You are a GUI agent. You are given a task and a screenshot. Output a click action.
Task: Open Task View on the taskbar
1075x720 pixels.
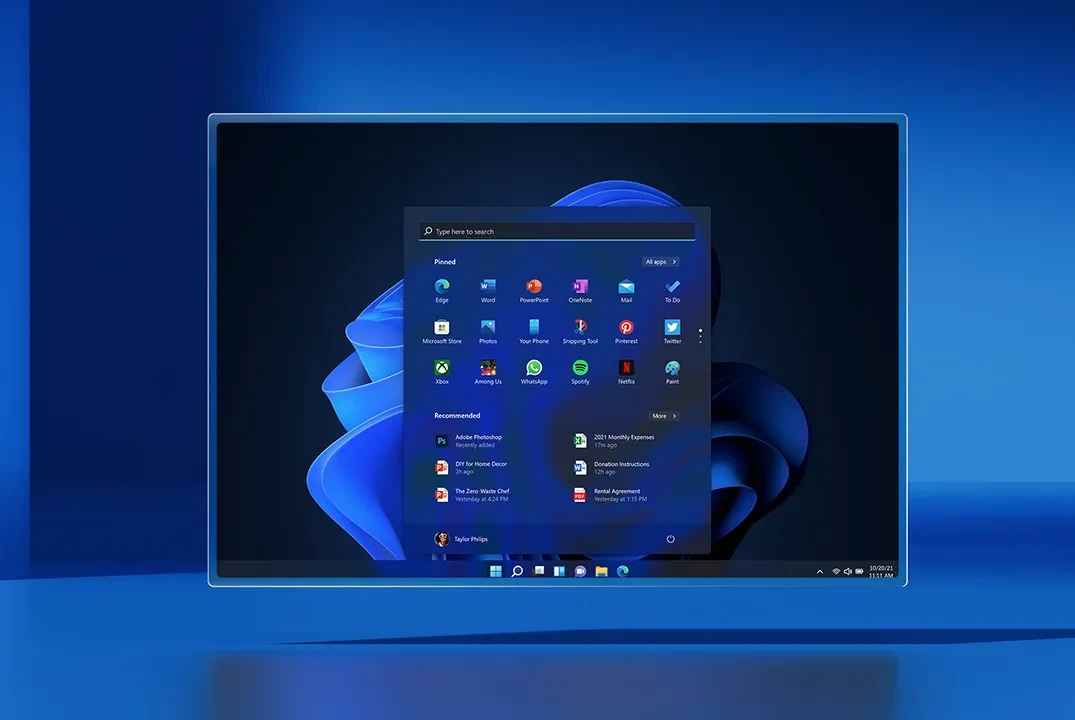click(x=539, y=571)
